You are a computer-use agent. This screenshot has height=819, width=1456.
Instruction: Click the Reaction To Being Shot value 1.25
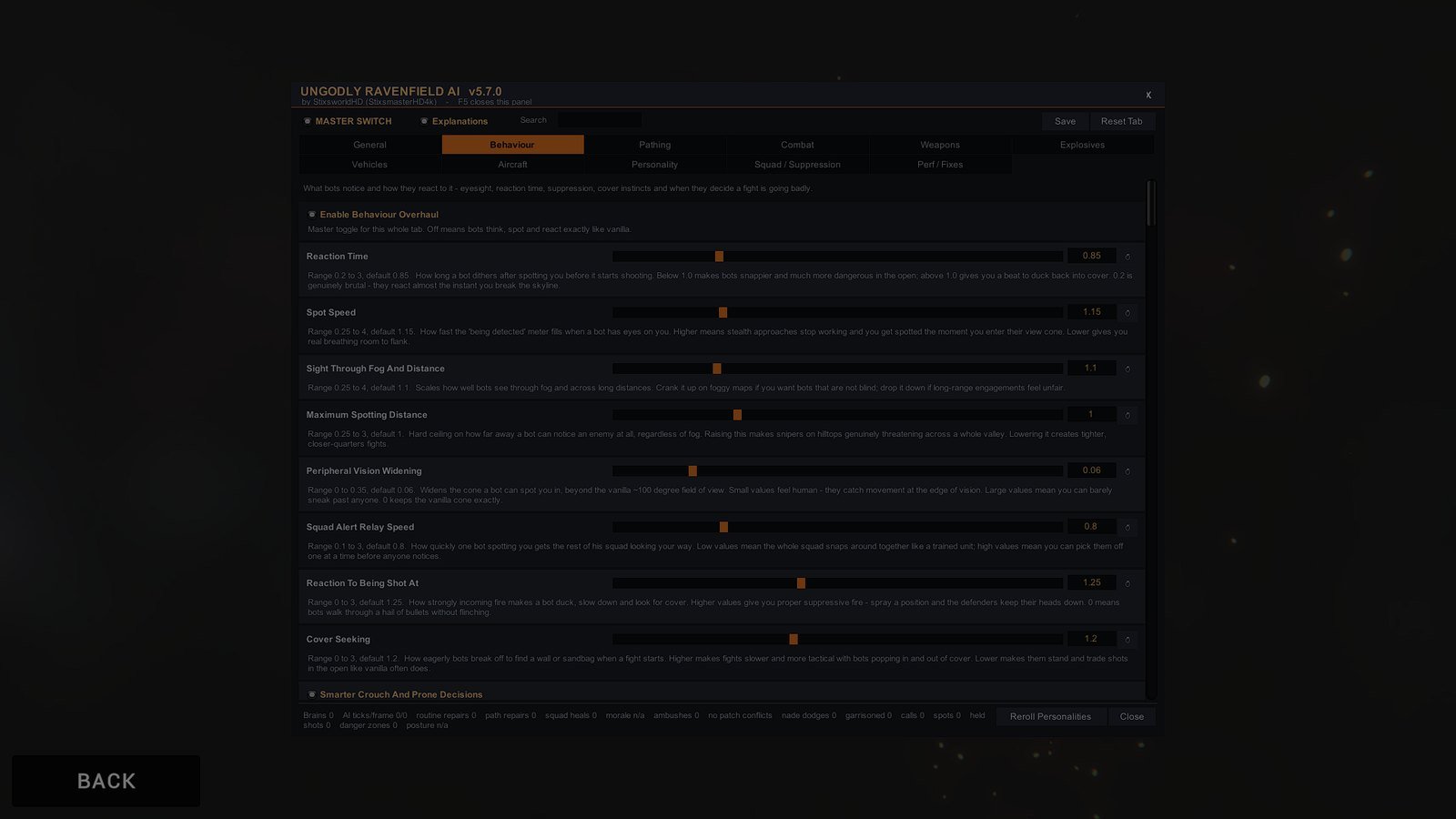[1092, 582]
